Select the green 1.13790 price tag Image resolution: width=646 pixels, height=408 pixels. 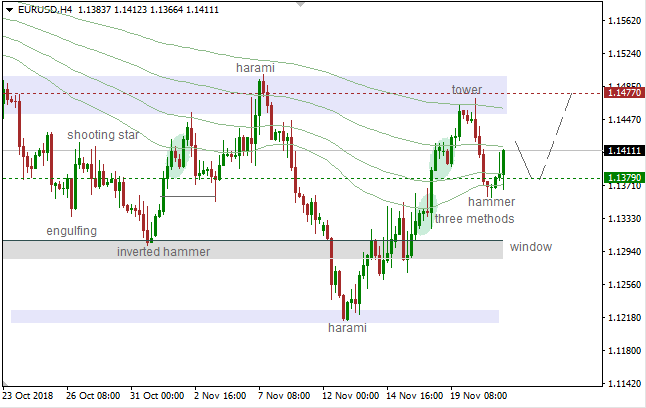(624, 178)
